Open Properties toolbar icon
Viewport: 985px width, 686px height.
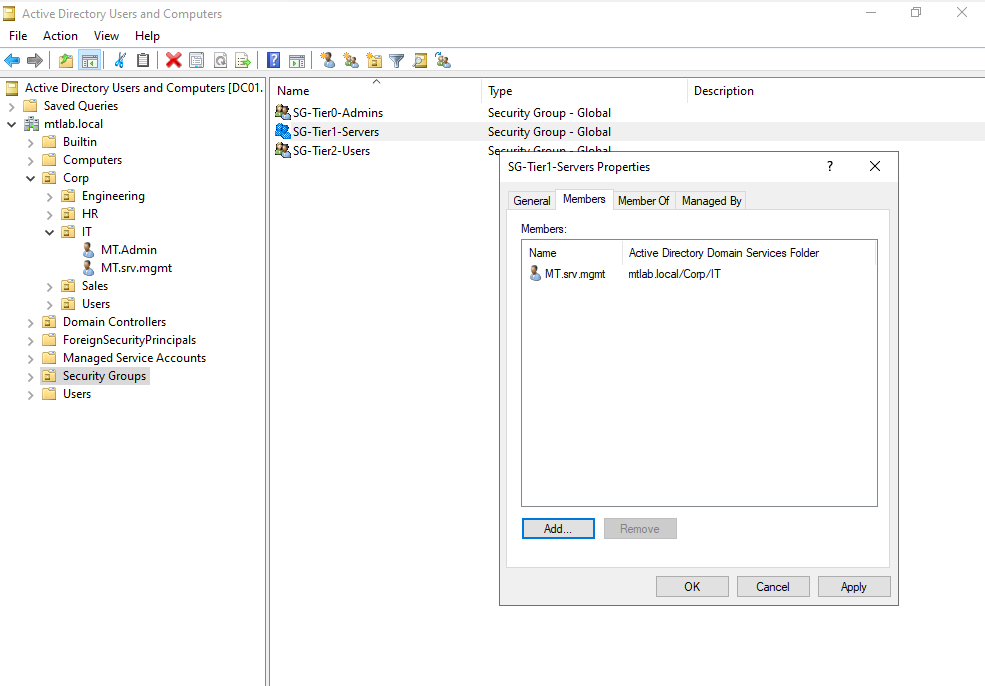pos(197,60)
